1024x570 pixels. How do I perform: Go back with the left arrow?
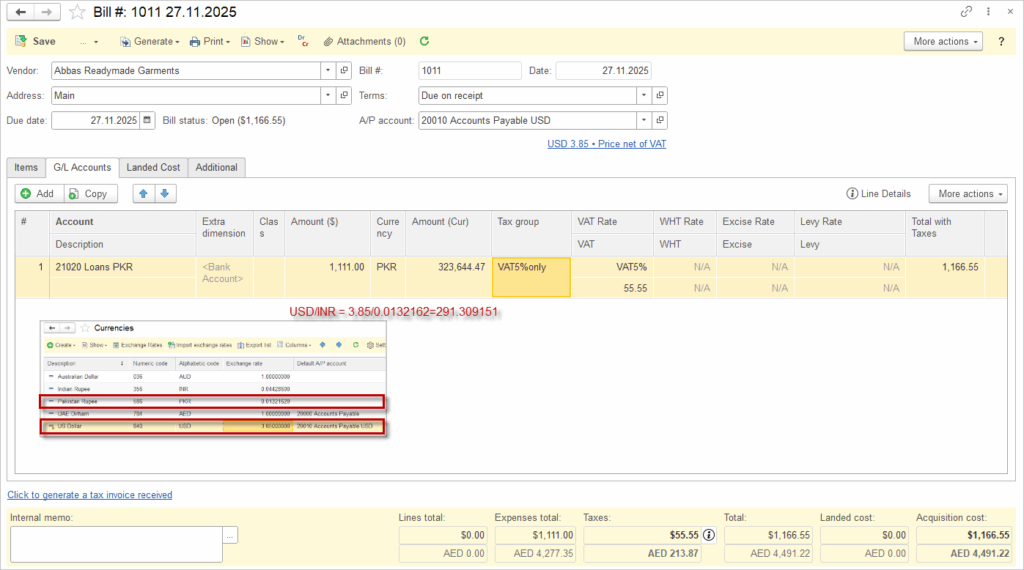[x=21, y=12]
